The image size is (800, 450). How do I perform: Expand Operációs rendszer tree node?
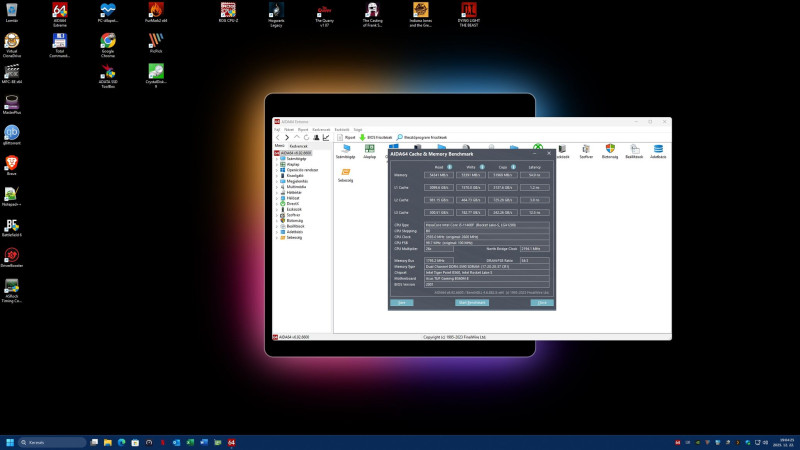pos(277,170)
